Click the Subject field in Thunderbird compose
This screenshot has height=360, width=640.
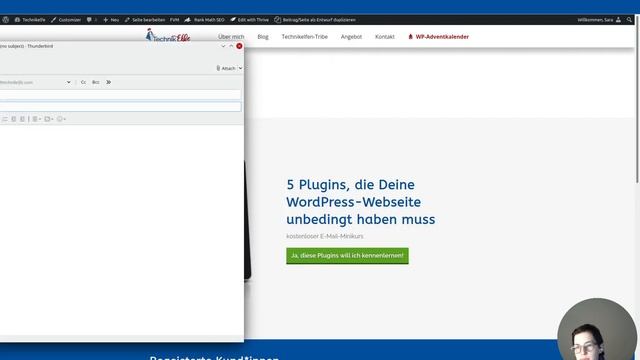(x=120, y=107)
